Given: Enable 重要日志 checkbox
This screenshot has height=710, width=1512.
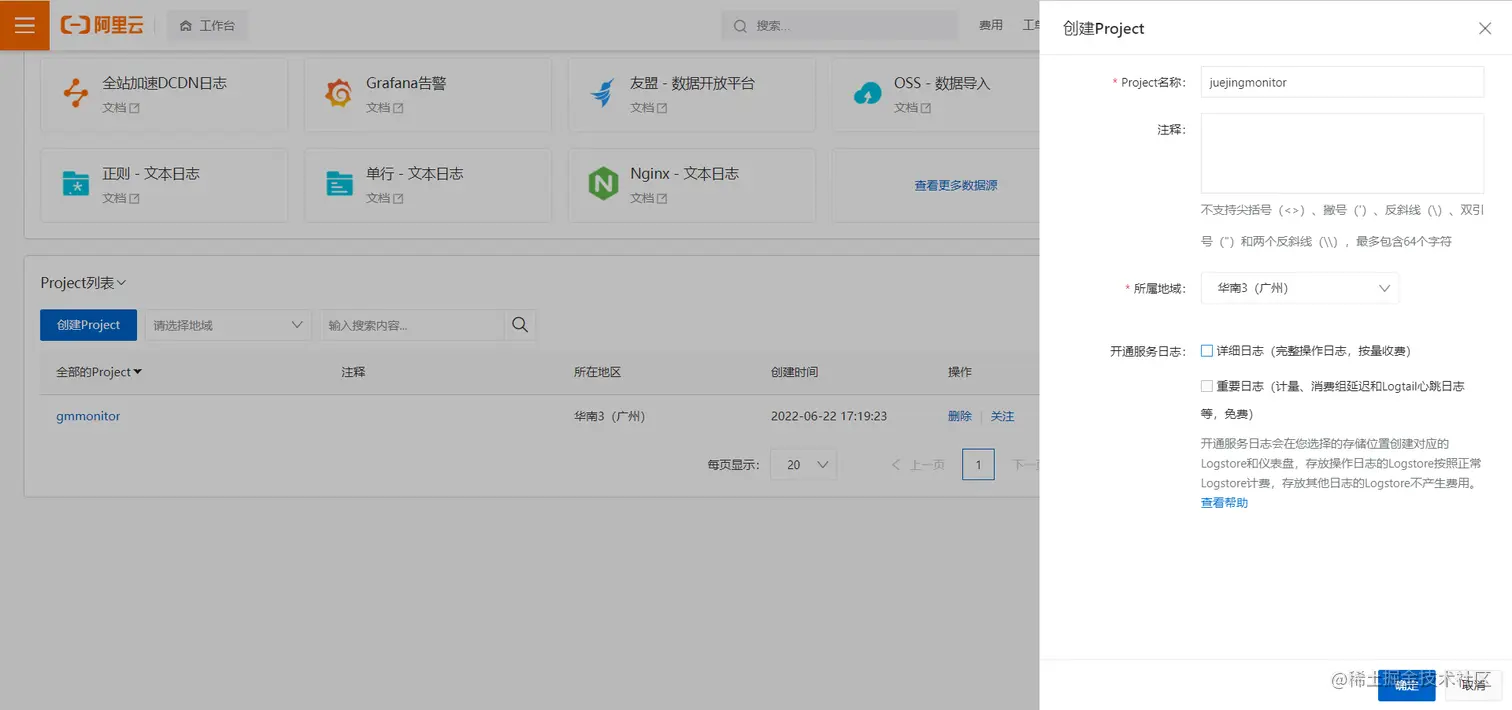Looking at the screenshot, I should pyautogui.click(x=1207, y=386).
